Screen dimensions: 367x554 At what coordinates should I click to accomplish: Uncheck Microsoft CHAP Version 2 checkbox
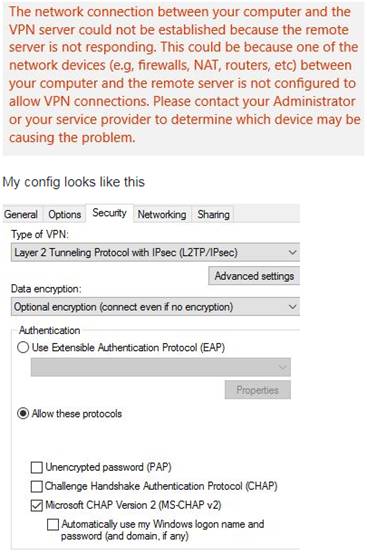pyautogui.click(x=36, y=506)
